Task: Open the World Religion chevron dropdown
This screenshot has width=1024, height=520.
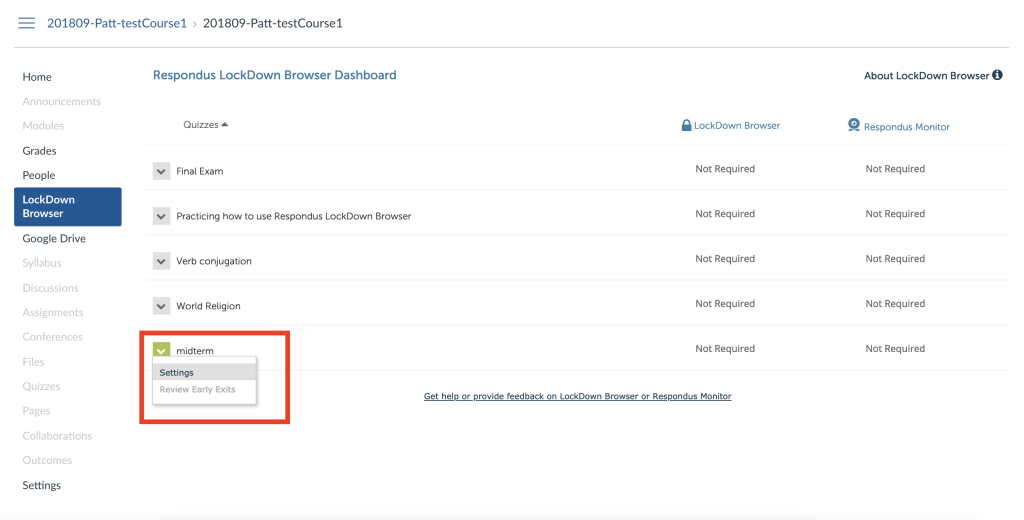Action: [161, 306]
